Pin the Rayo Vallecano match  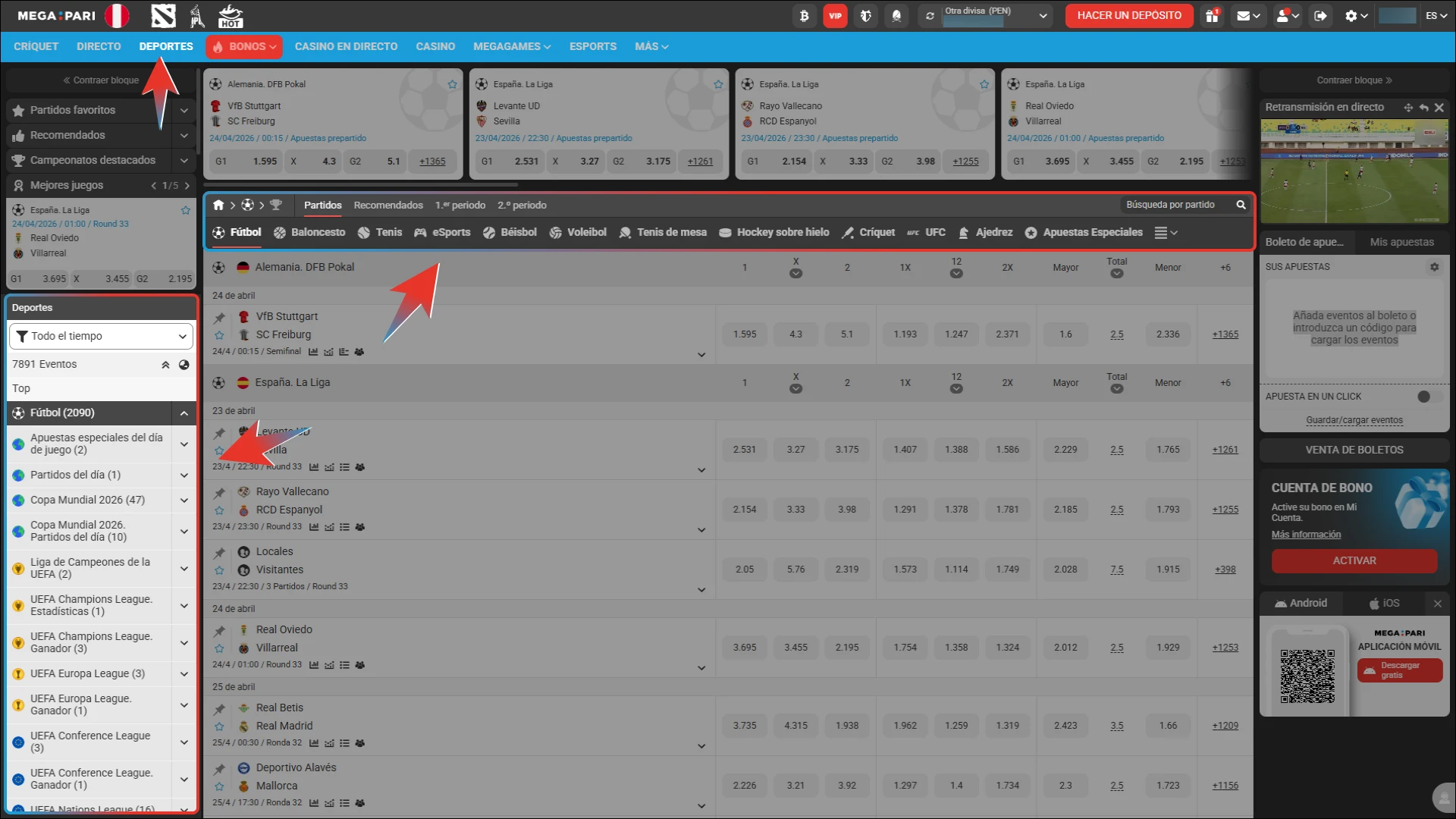pyautogui.click(x=219, y=493)
